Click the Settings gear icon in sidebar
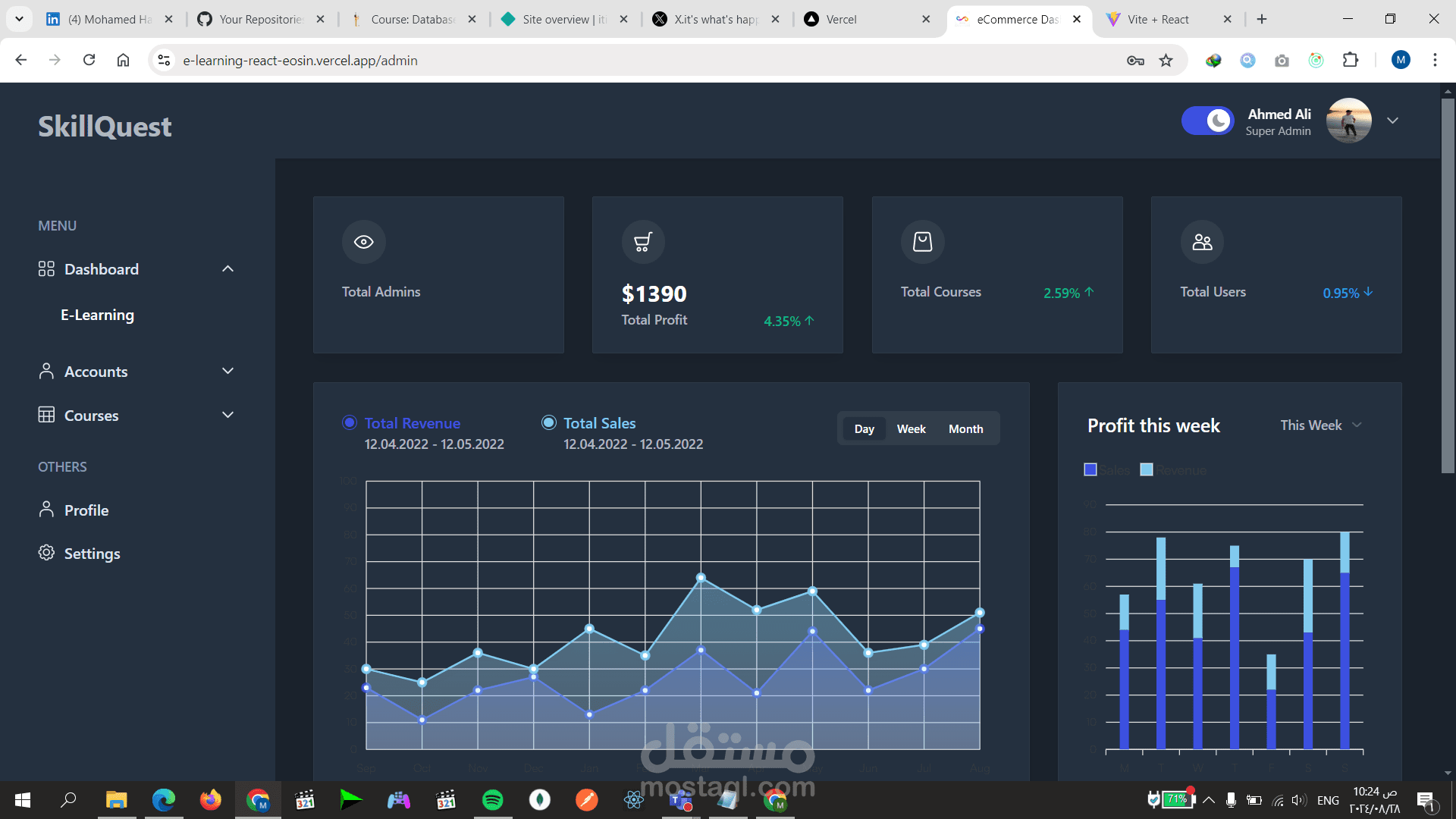Screen dimensions: 1456x819 (x=46, y=553)
